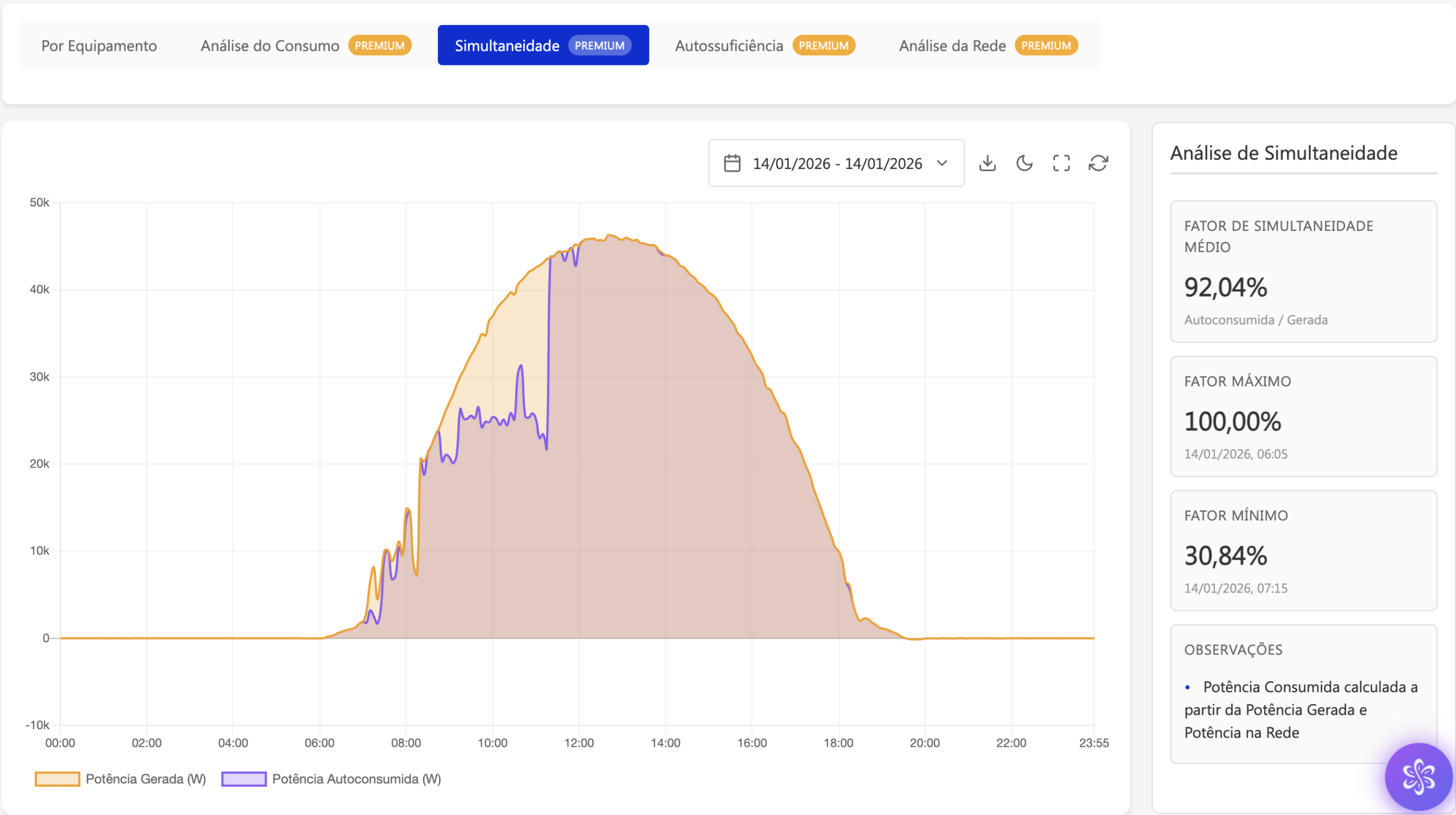Open Análise do Consumo tab

tap(270, 45)
